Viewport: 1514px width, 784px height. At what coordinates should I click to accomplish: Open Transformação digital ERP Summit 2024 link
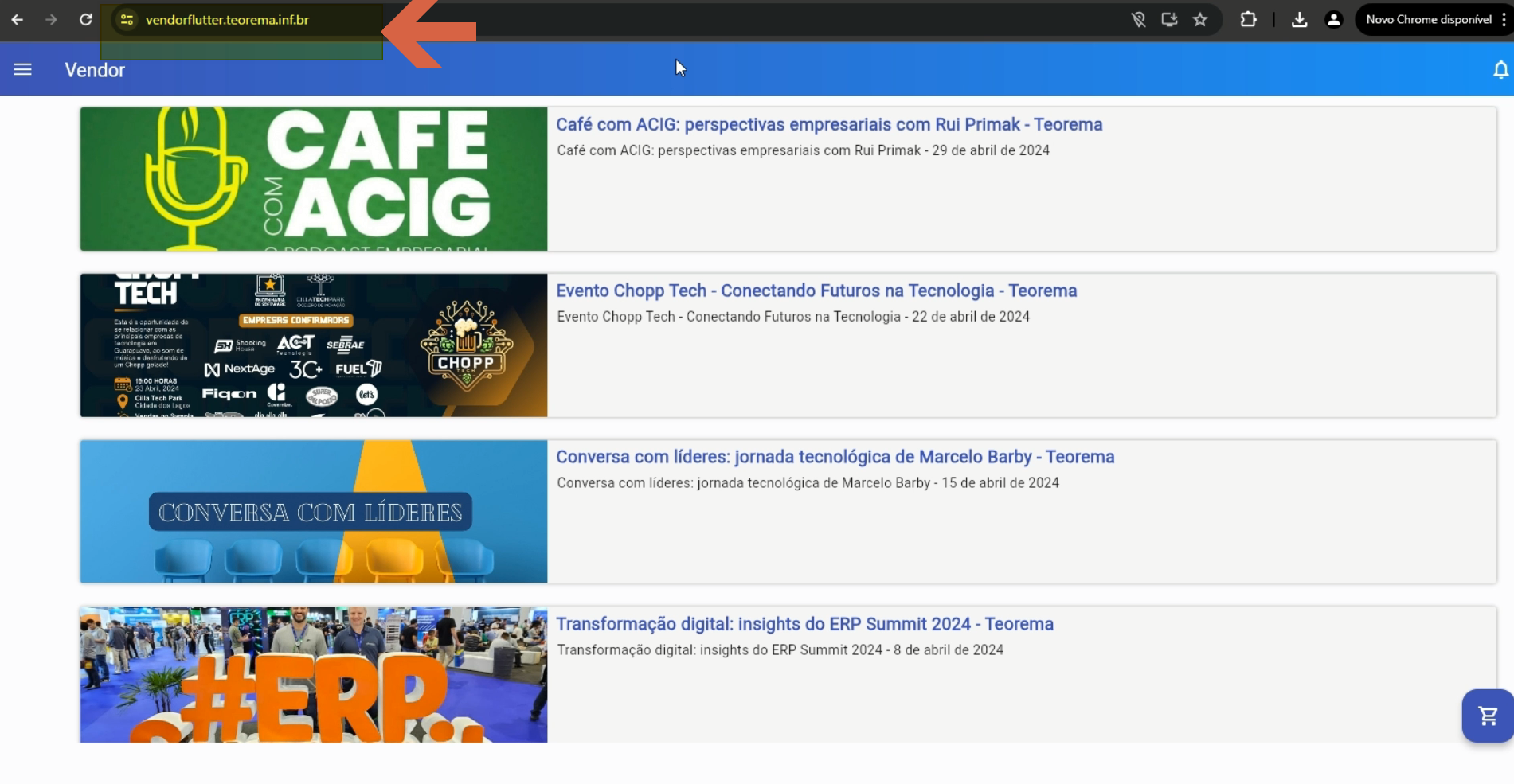point(804,624)
